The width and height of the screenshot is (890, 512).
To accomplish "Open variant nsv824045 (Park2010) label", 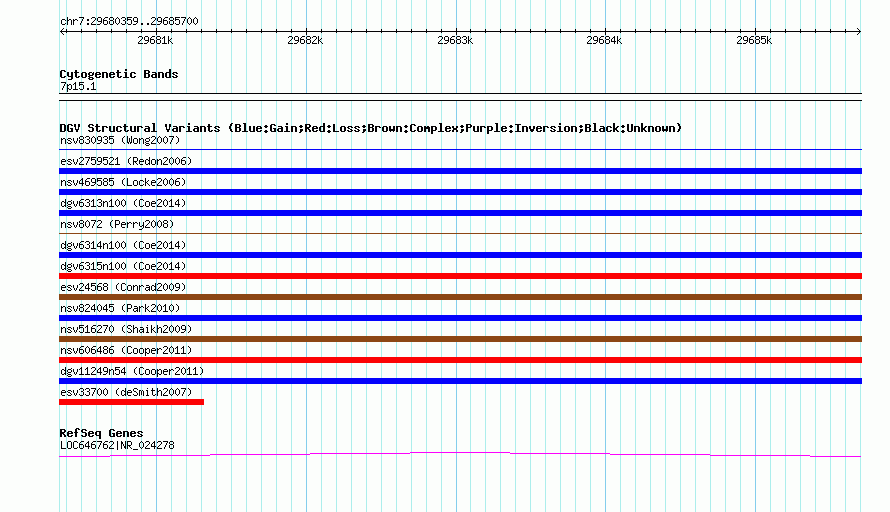I will (x=120, y=308).
